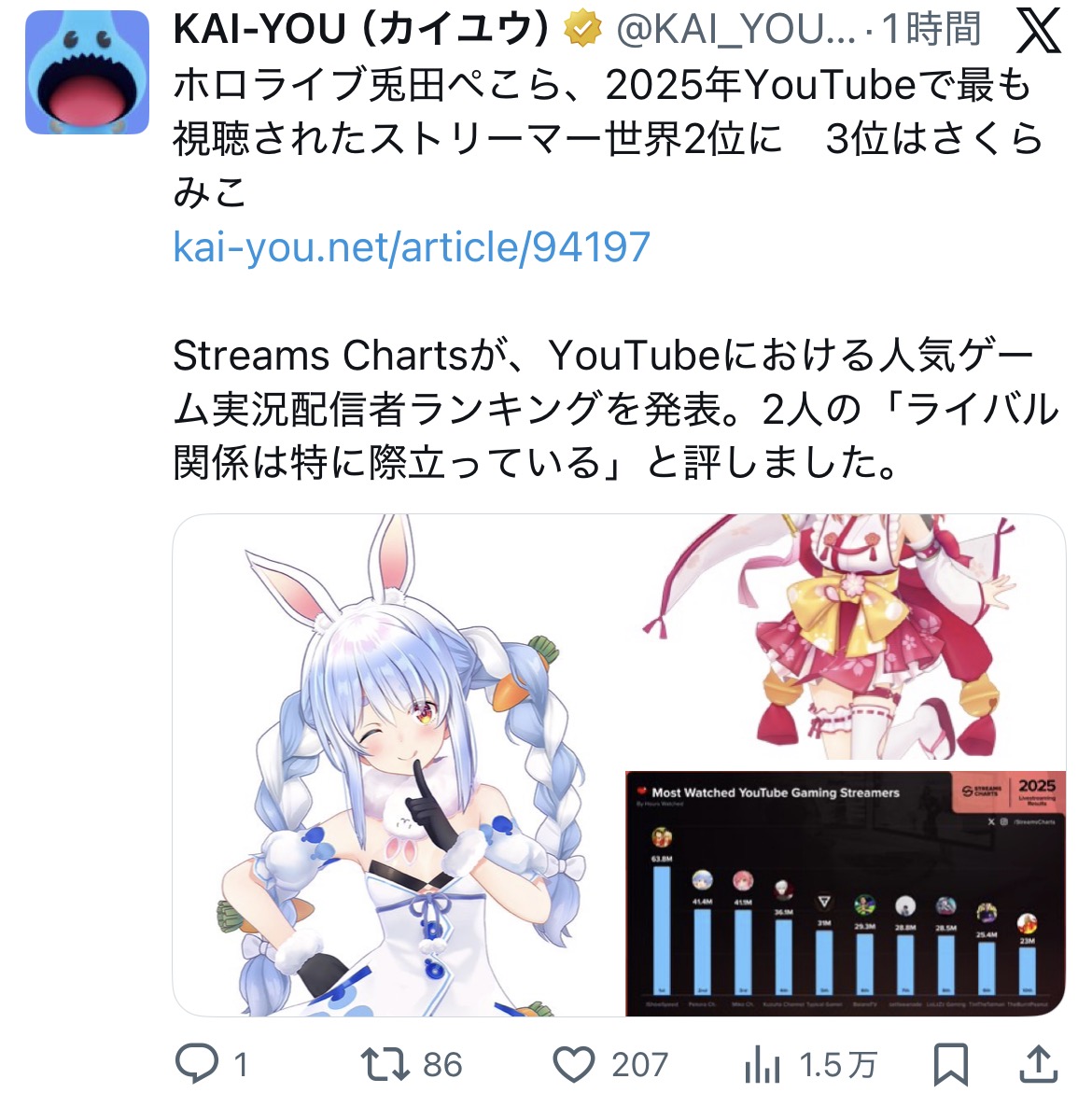Screen dimensions: 1092x1107
Task: Open the Most Watched YouTube Gaming Streamers chart
Action: click(x=846, y=894)
